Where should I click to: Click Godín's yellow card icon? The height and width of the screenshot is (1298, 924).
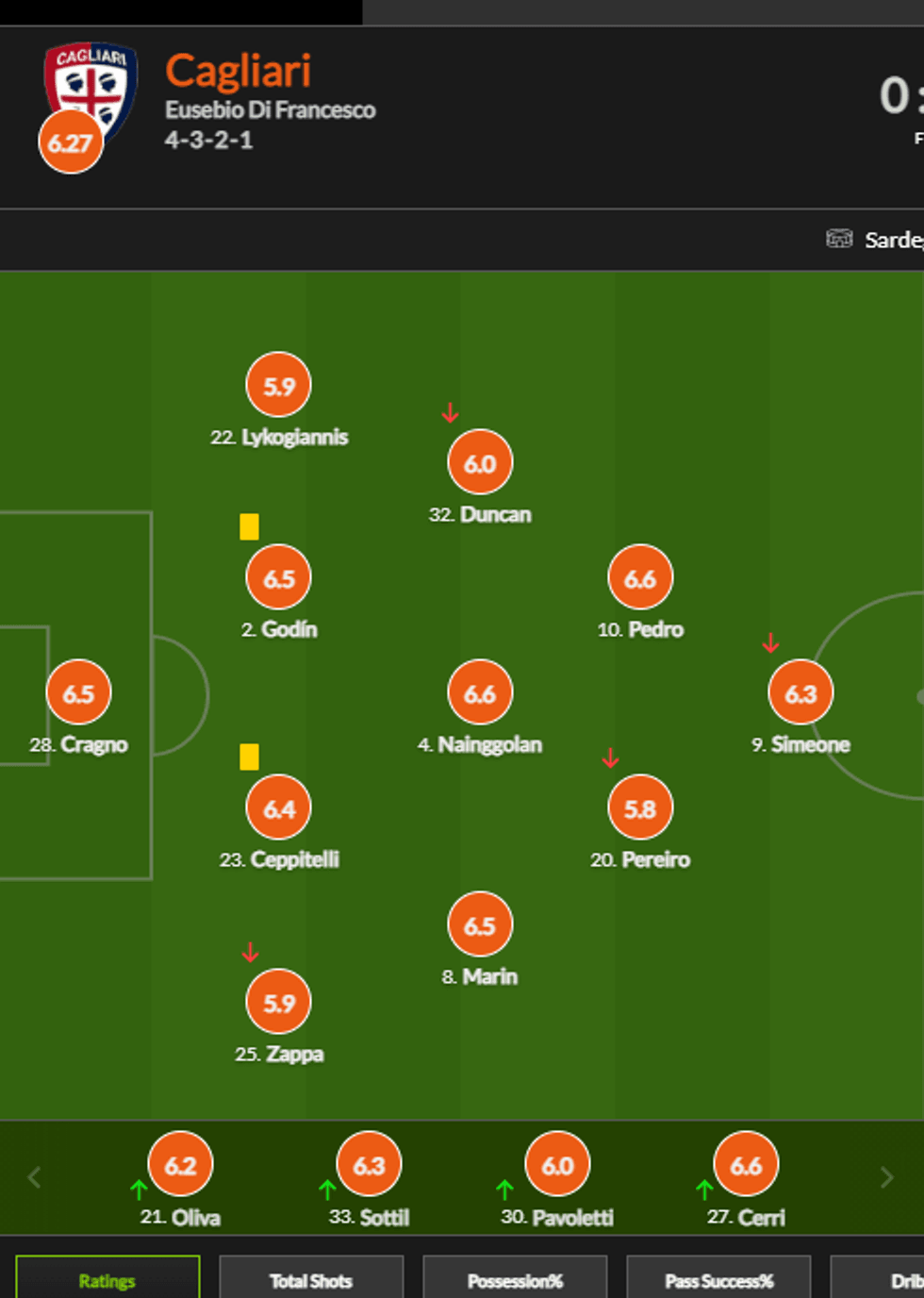(249, 526)
